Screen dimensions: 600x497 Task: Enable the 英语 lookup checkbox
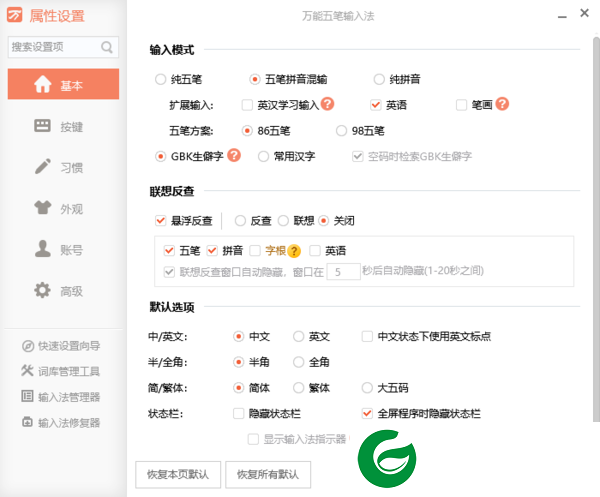(x=315, y=251)
